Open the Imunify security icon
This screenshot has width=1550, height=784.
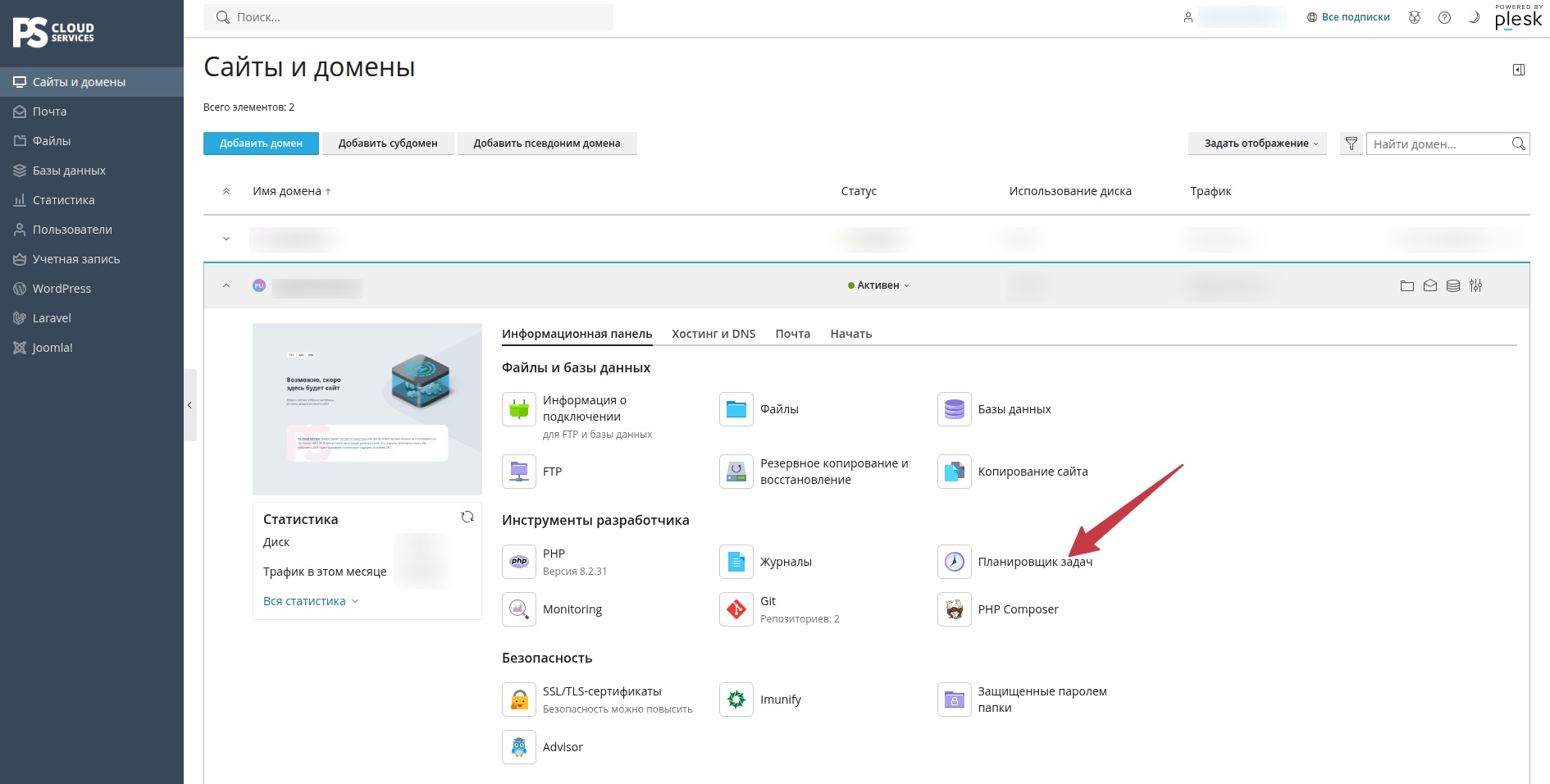tap(736, 700)
